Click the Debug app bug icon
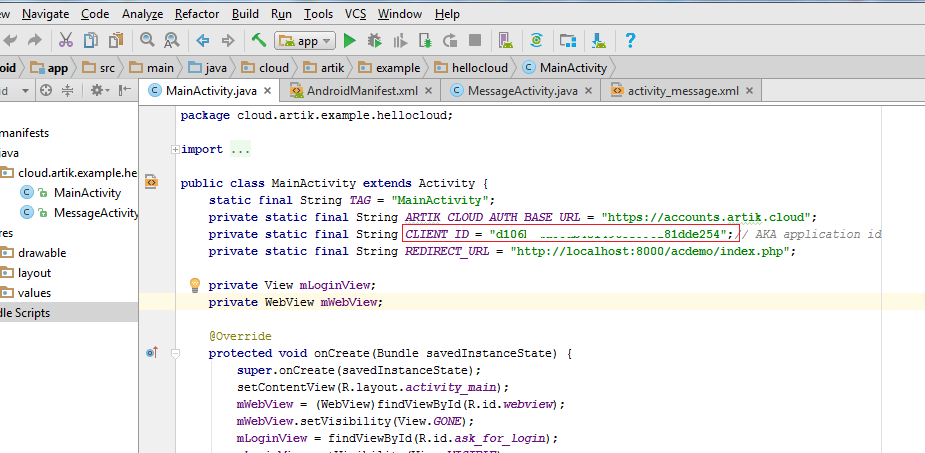Screen dimensions: 925x453 point(375,40)
